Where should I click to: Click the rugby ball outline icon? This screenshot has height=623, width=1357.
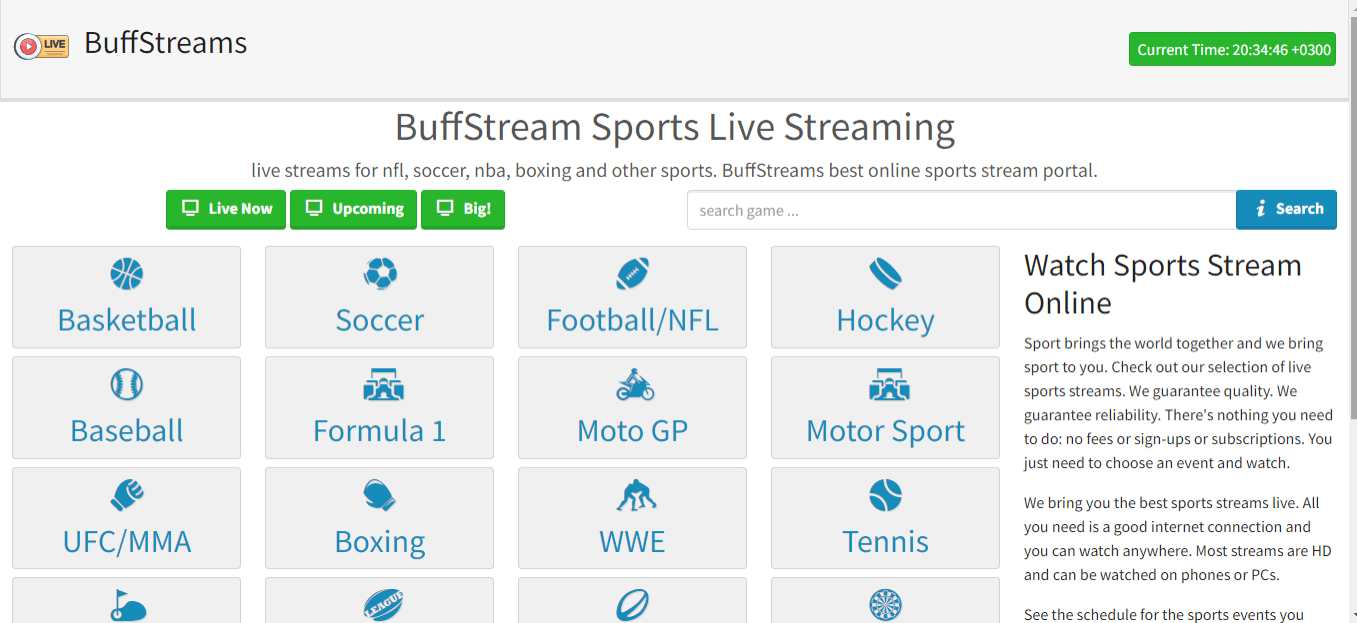(x=633, y=605)
